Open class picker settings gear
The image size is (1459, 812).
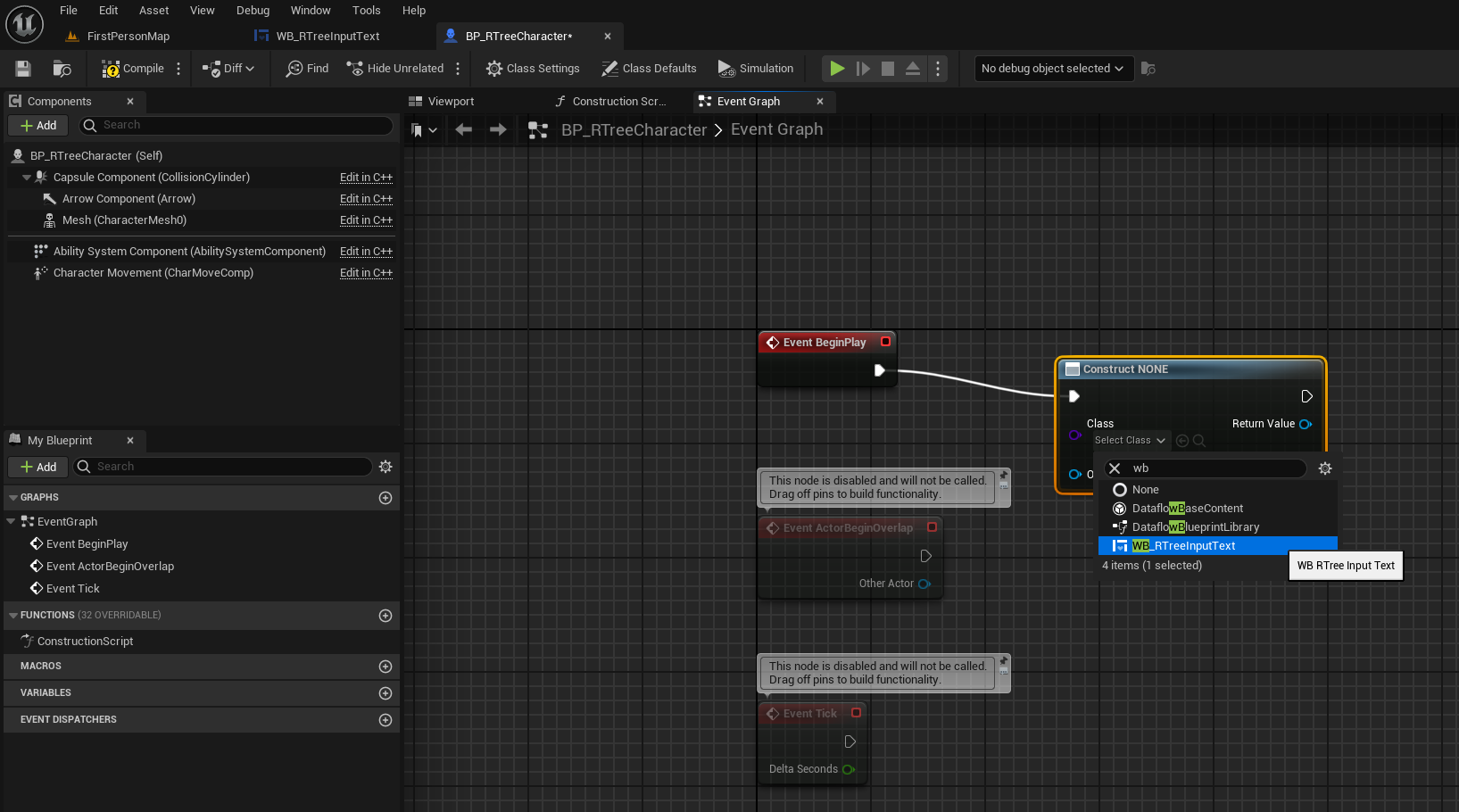(1325, 468)
